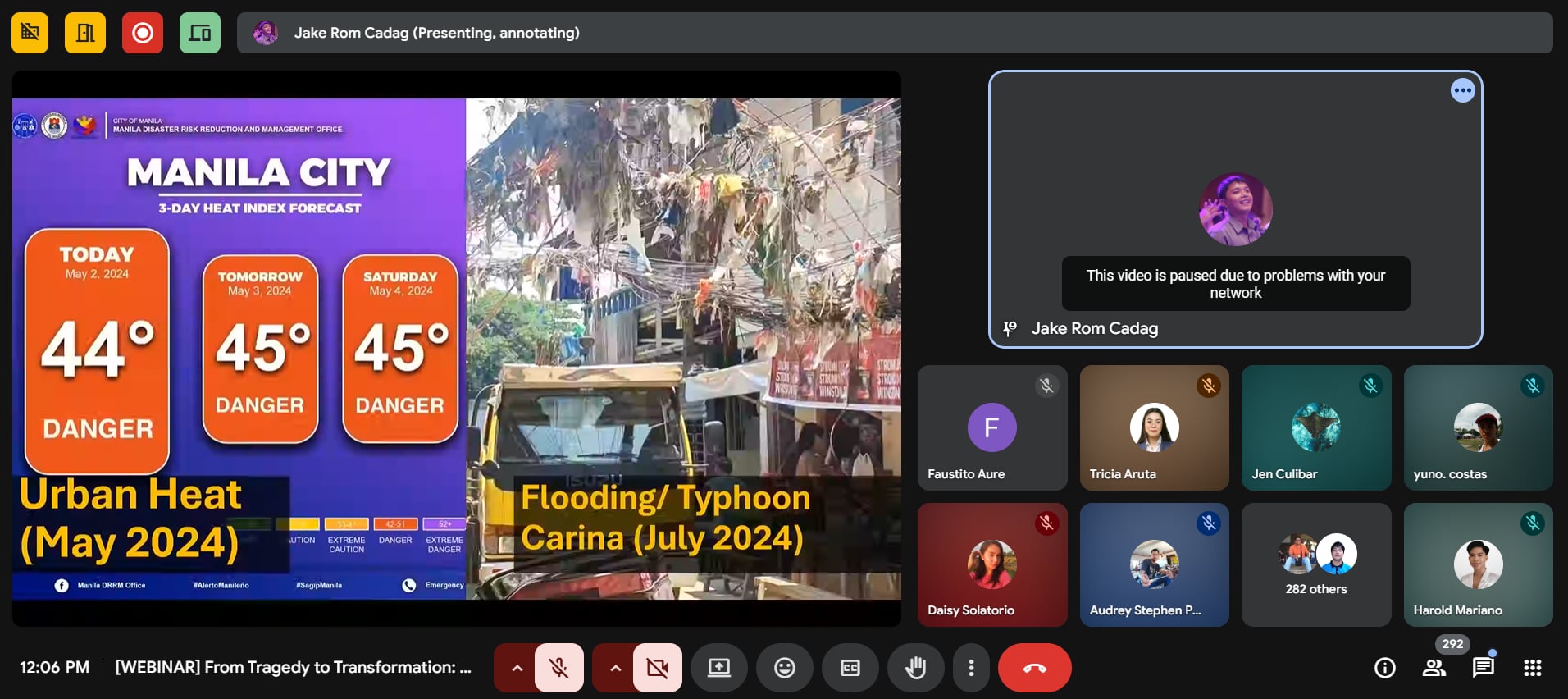Leave the call with red hang-up button

[1034, 668]
